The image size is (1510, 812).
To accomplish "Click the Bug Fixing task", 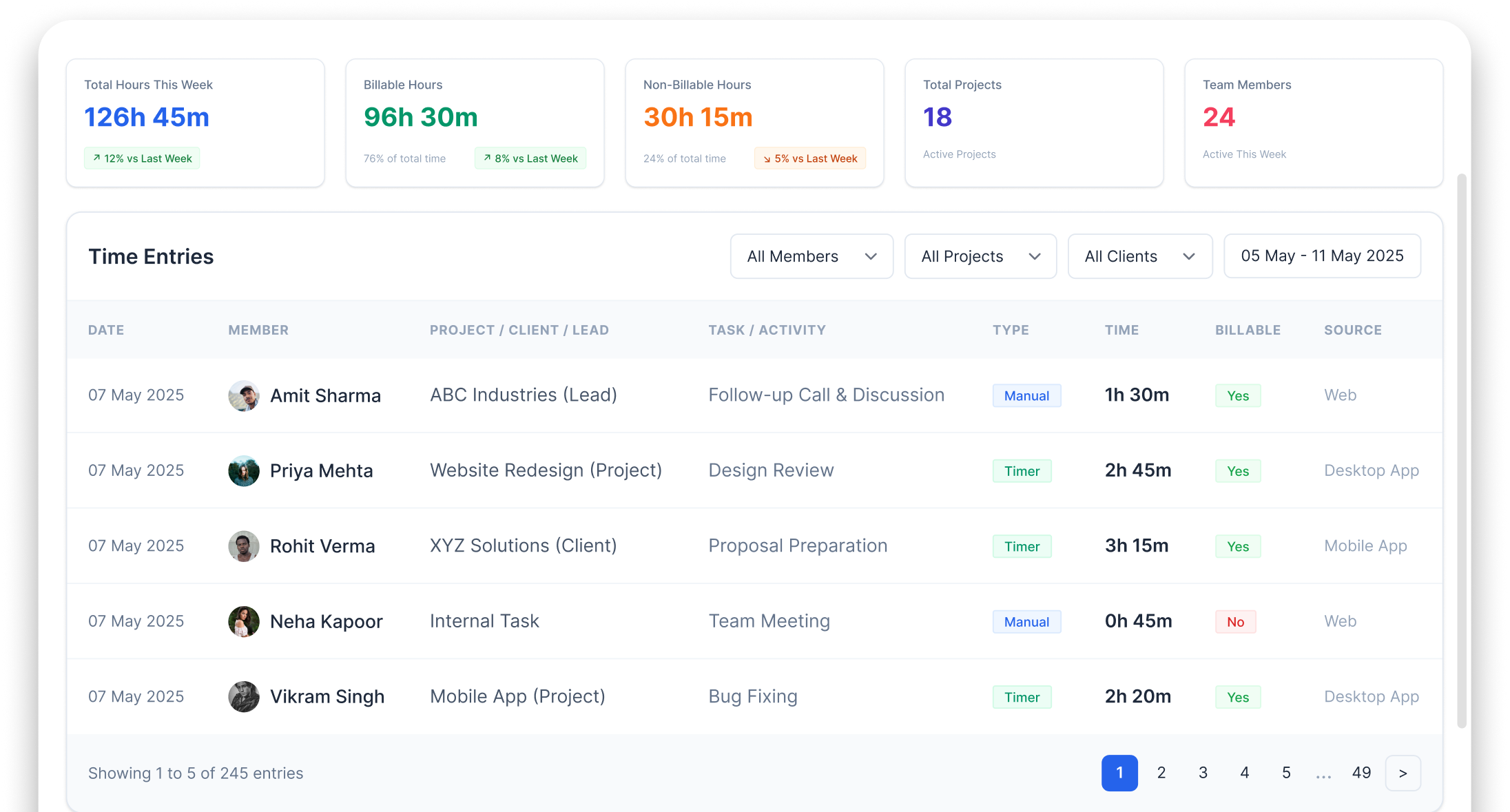I will point(753,696).
